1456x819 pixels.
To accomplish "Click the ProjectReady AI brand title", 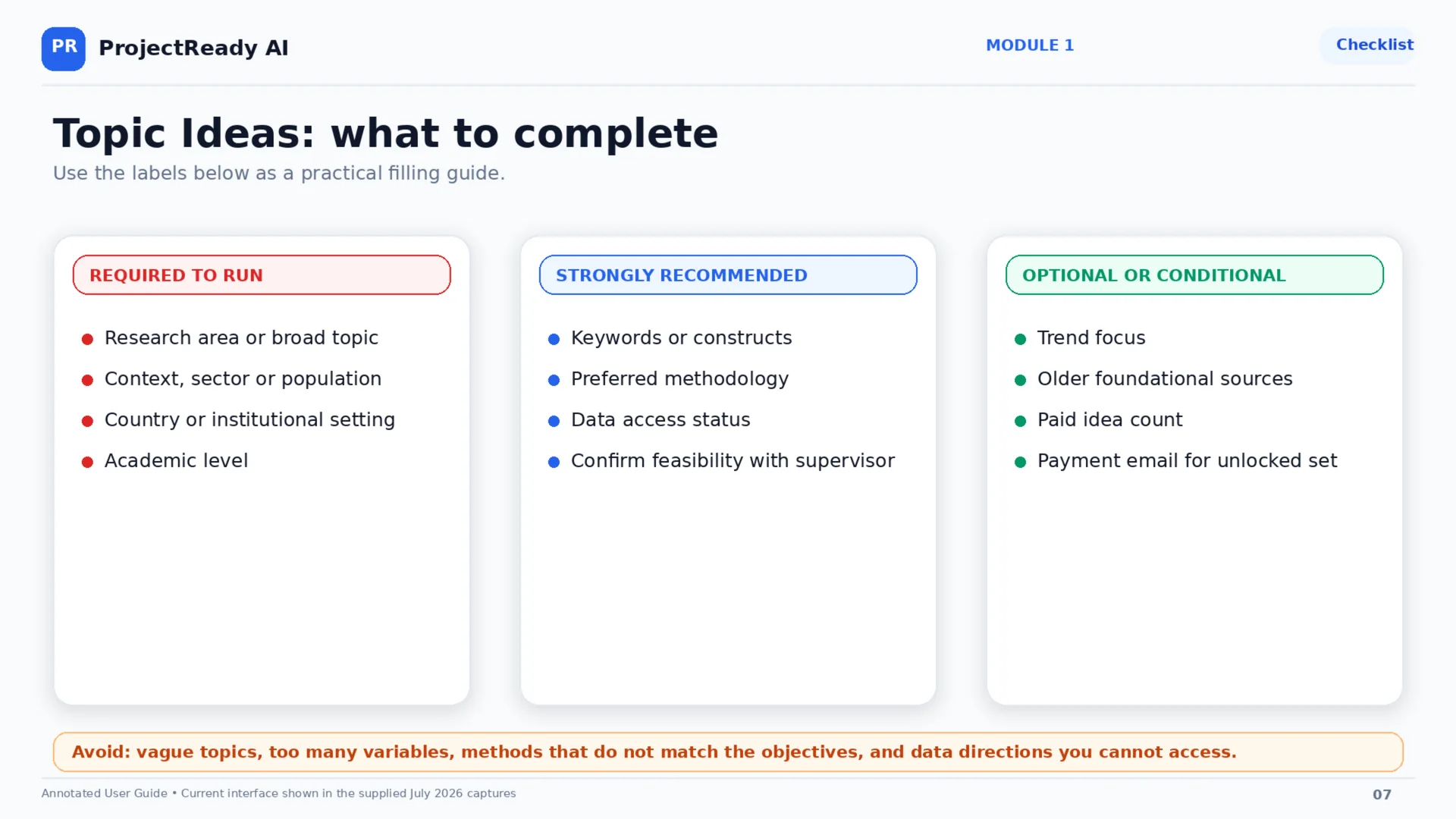I will [193, 48].
